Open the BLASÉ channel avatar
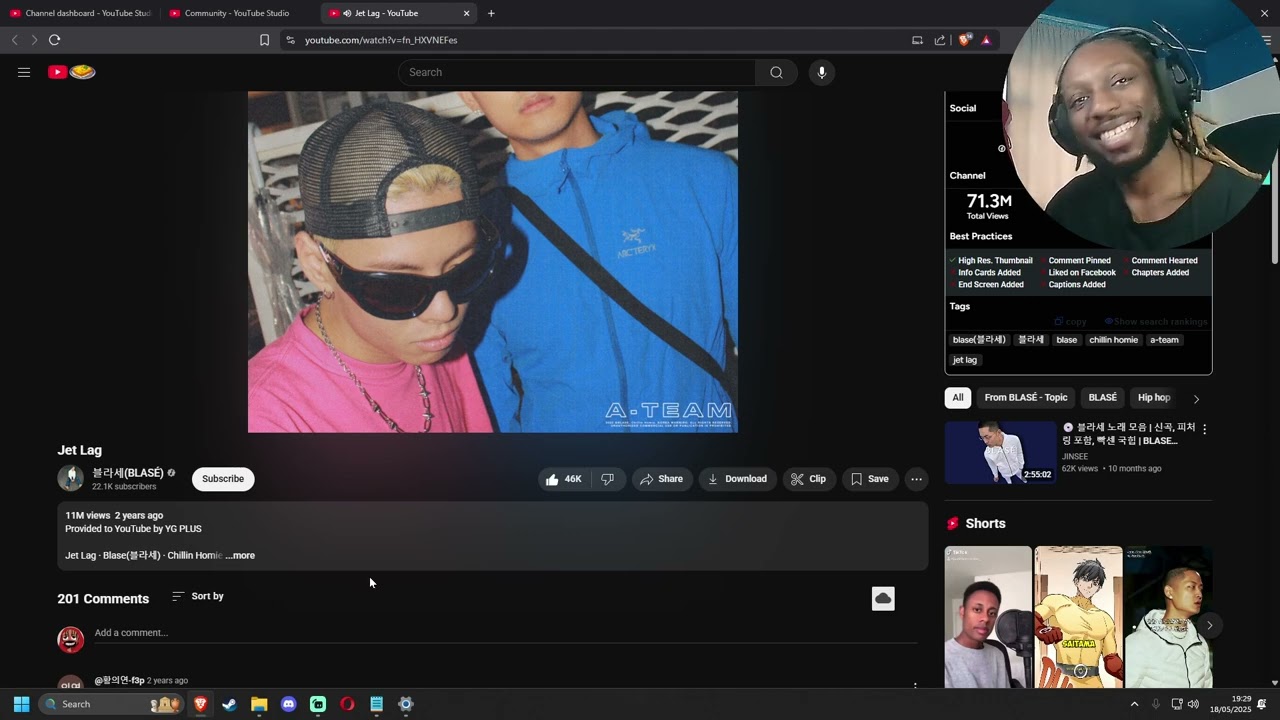 (x=70, y=479)
